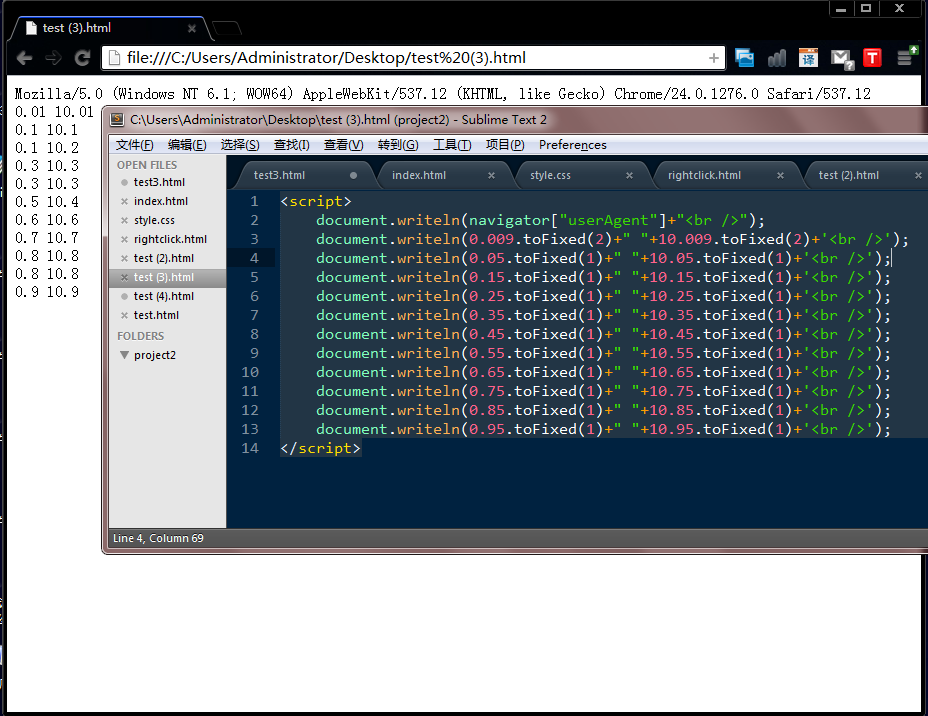Open the blue screenshot extension icon
Viewport: 928px width, 716px height.
point(744,58)
